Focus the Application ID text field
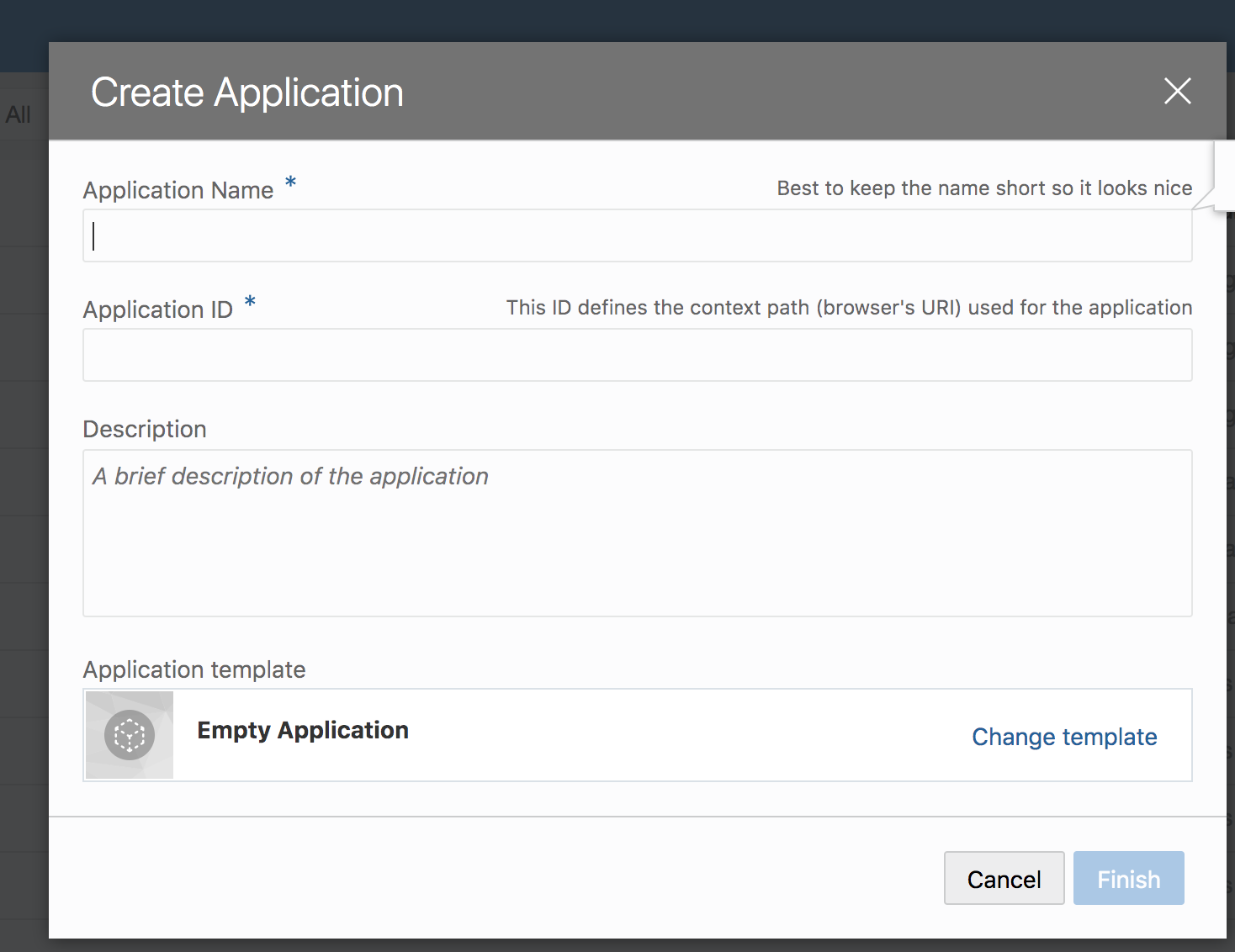Screen dimensions: 1235x952 pyautogui.click(x=637, y=355)
